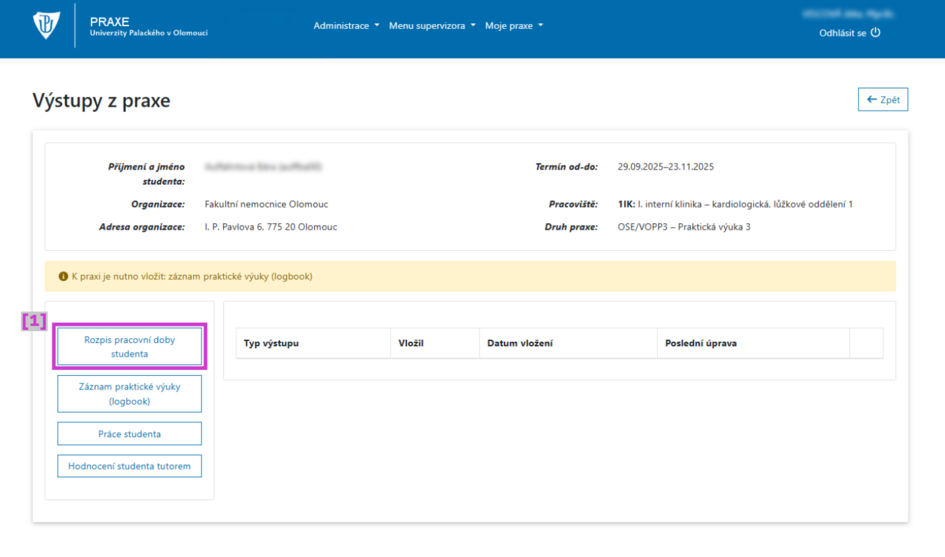The width and height of the screenshot is (945, 557).
Task: Click Fakultní nemocnice Olomouc organization value
Action: click(x=266, y=204)
